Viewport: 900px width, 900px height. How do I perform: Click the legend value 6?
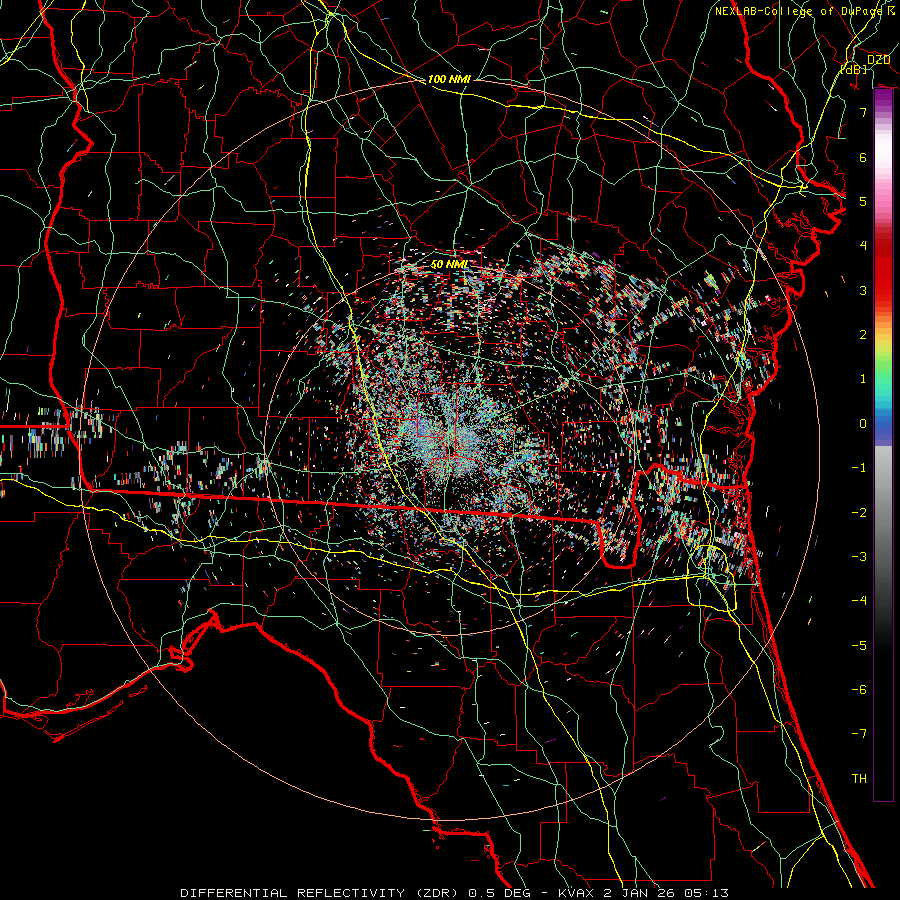point(863,157)
